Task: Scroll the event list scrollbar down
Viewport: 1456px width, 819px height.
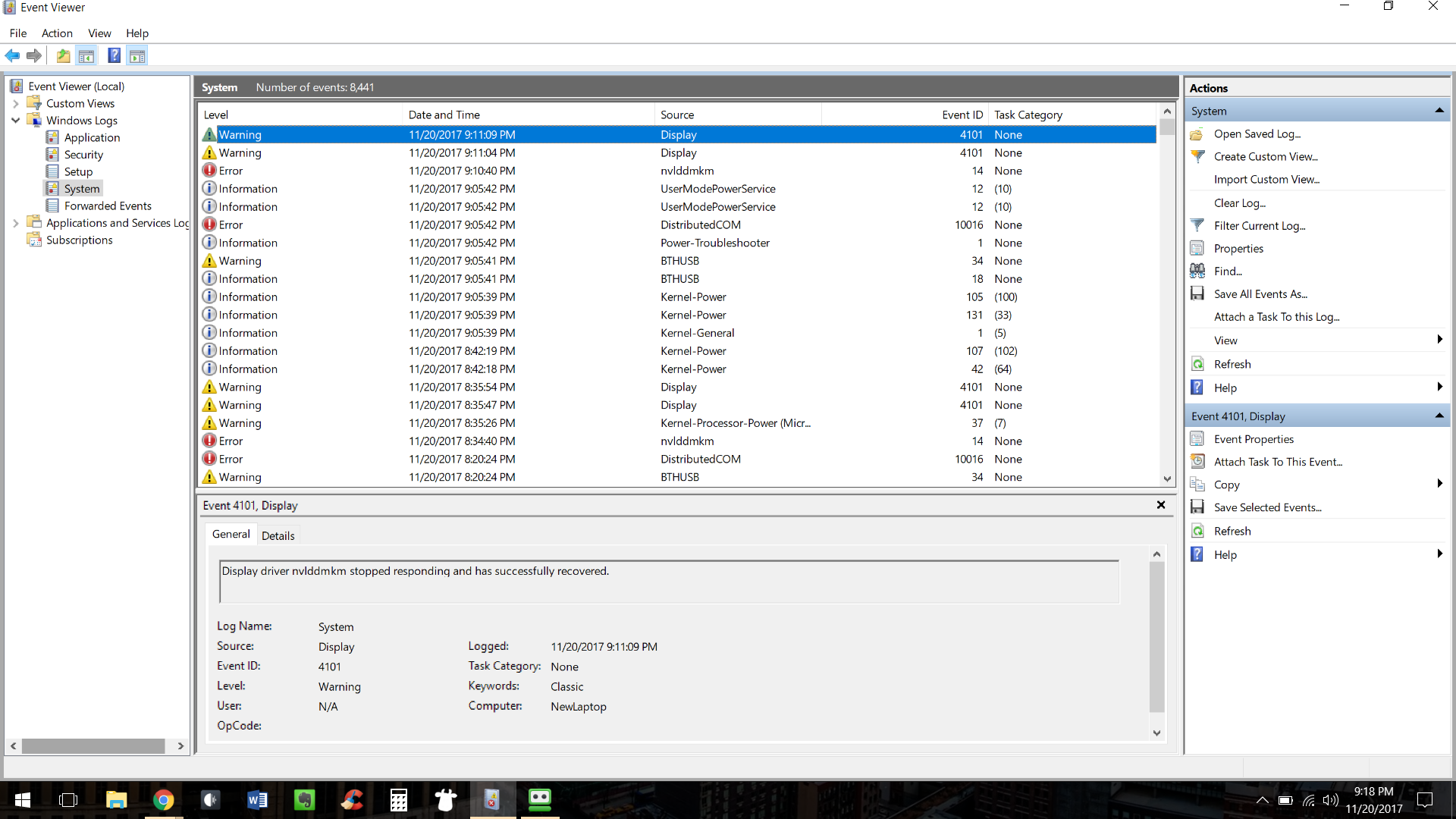Action: (x=1166, y=478)
